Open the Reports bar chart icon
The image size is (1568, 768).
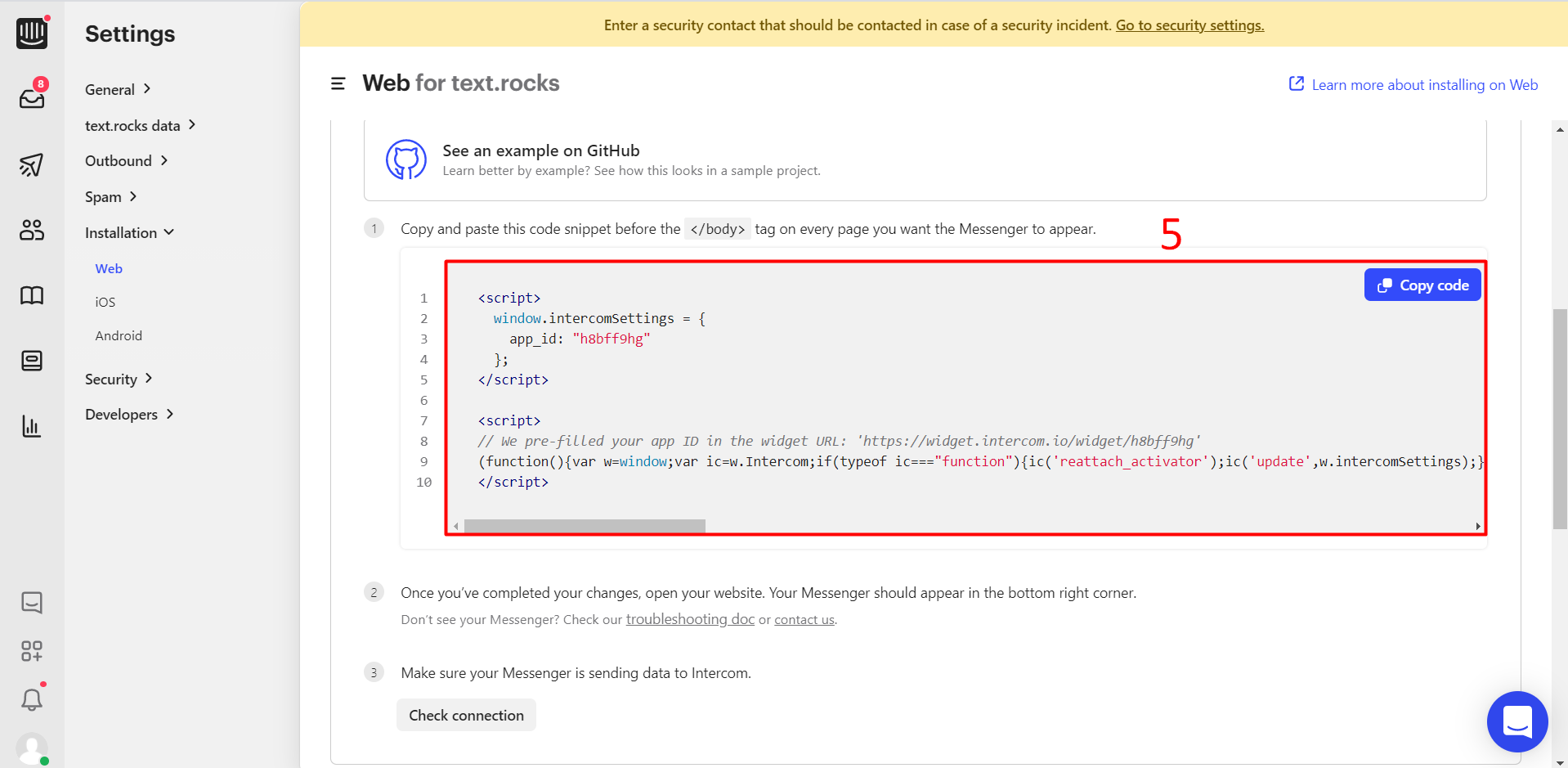click(x=32, y=426)
